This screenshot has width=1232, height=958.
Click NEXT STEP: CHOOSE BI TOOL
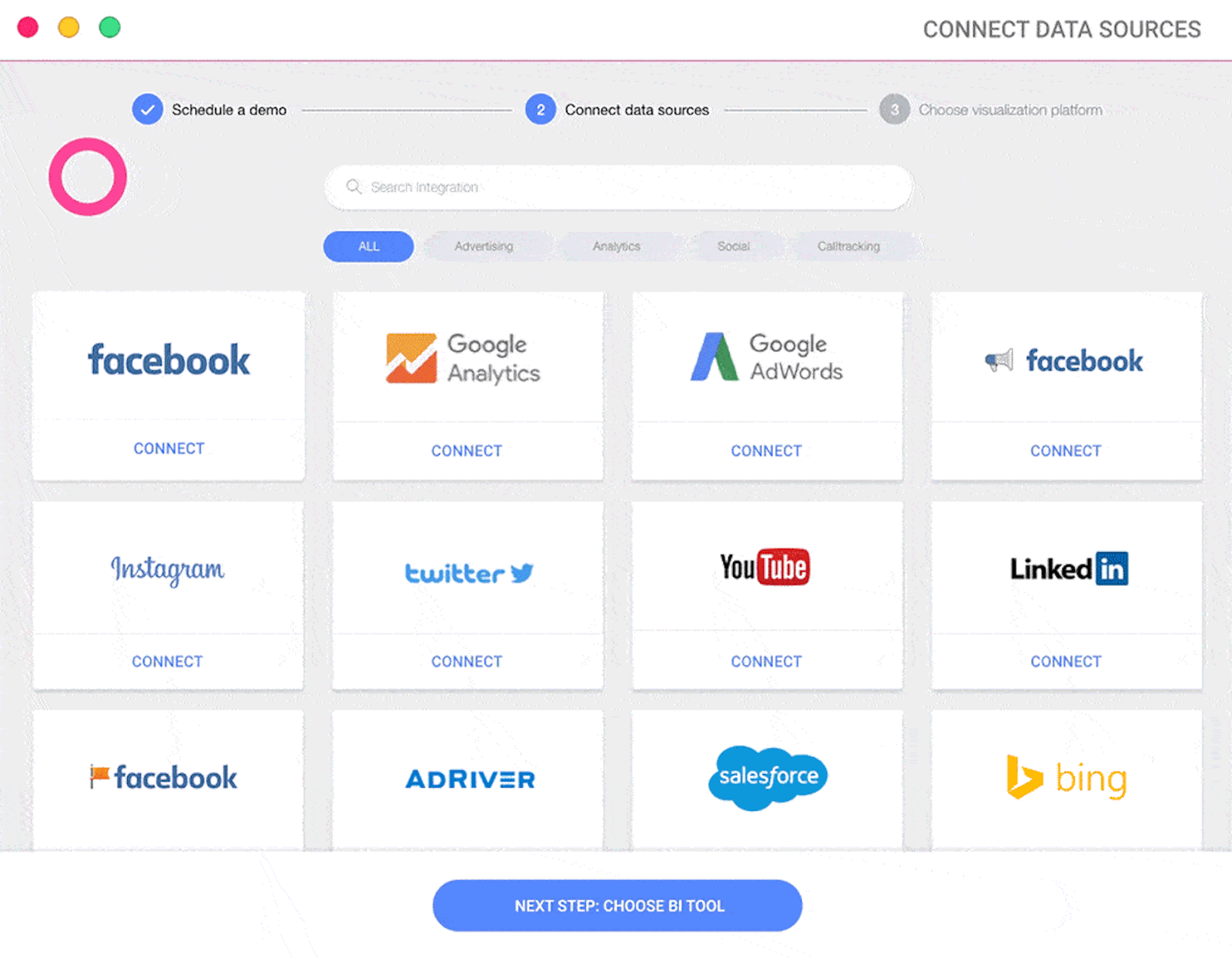pyautogui.click(x=616, y=906)
